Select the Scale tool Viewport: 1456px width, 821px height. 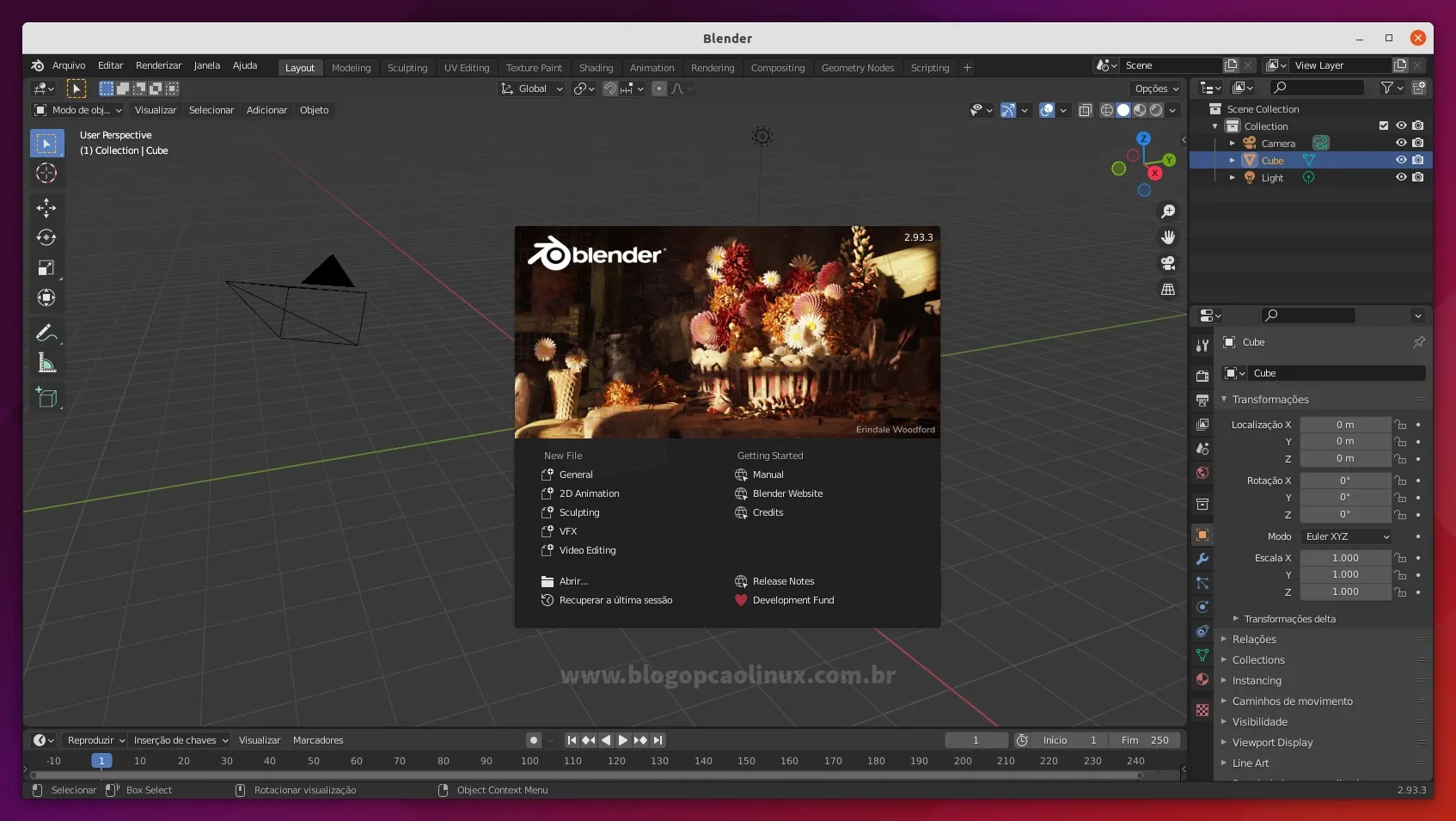[46, 267]
